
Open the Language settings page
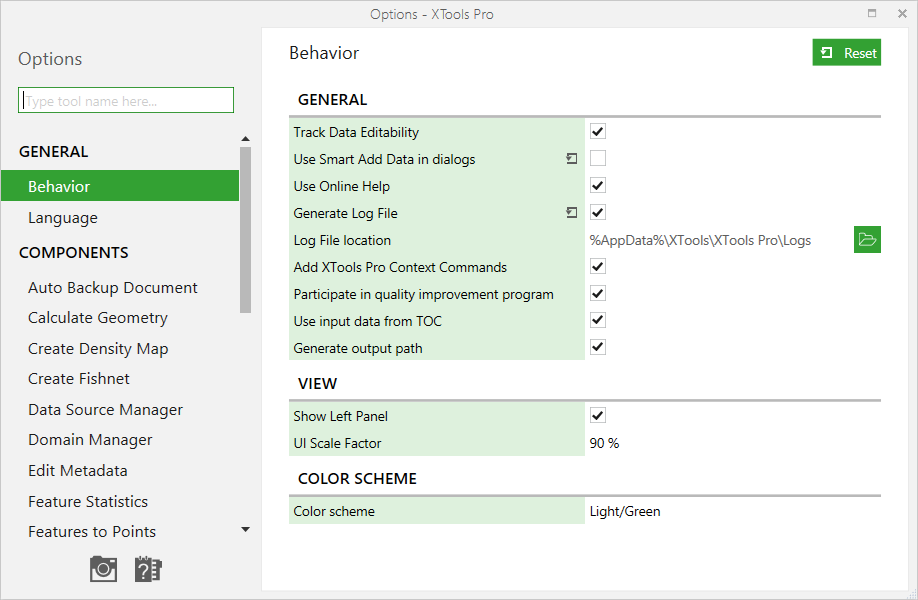[x=63, y=218]
